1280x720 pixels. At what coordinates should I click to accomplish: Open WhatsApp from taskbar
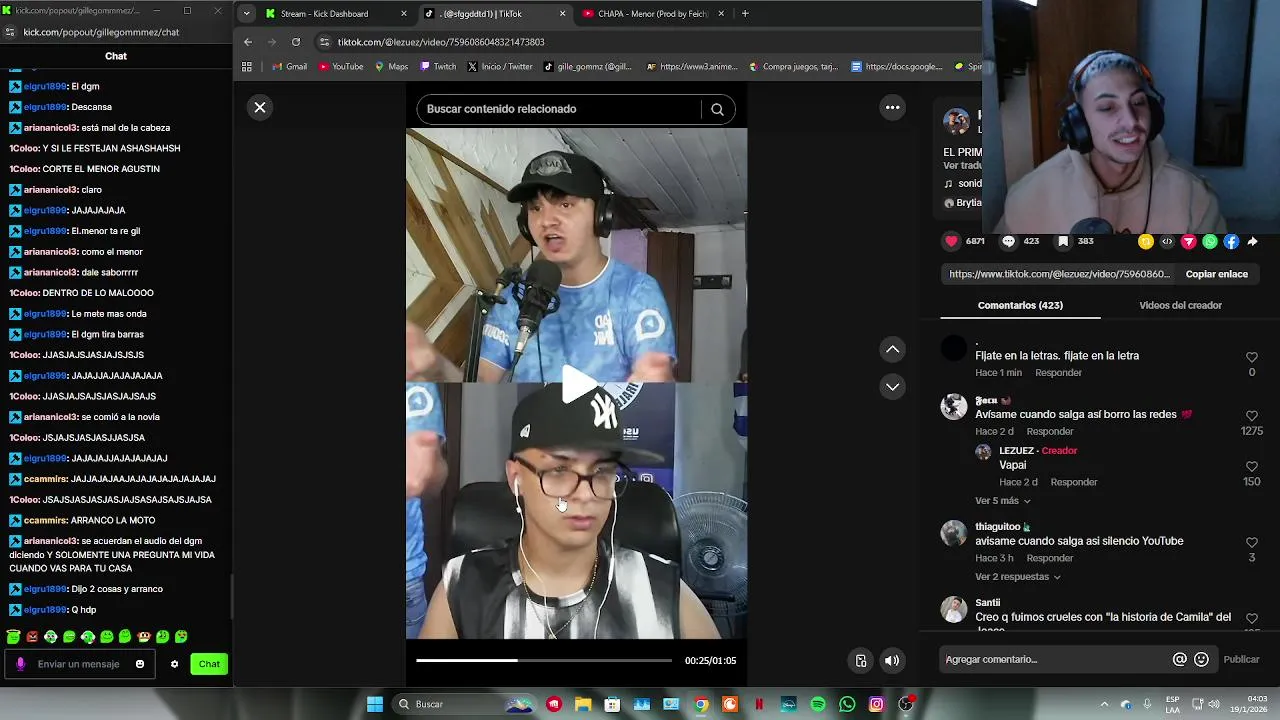pyautogui.click(x=847, y=704)
